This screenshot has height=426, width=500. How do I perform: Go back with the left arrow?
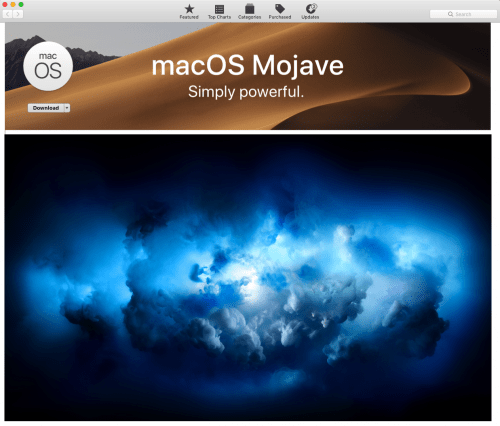point(8,14)
